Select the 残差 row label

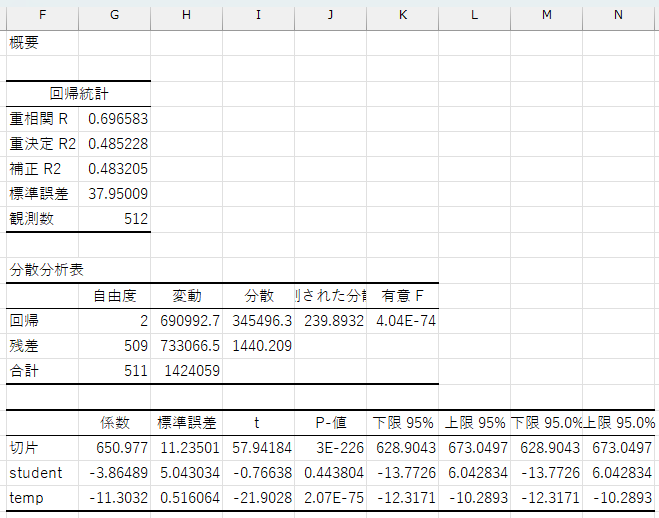[42, 346]
